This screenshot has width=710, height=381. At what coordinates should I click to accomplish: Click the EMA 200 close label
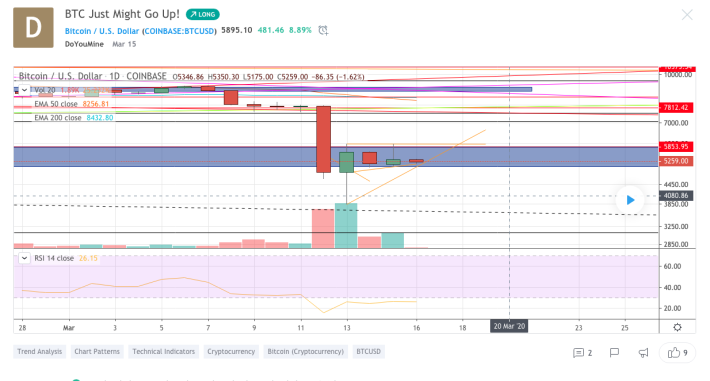(58, 118)
